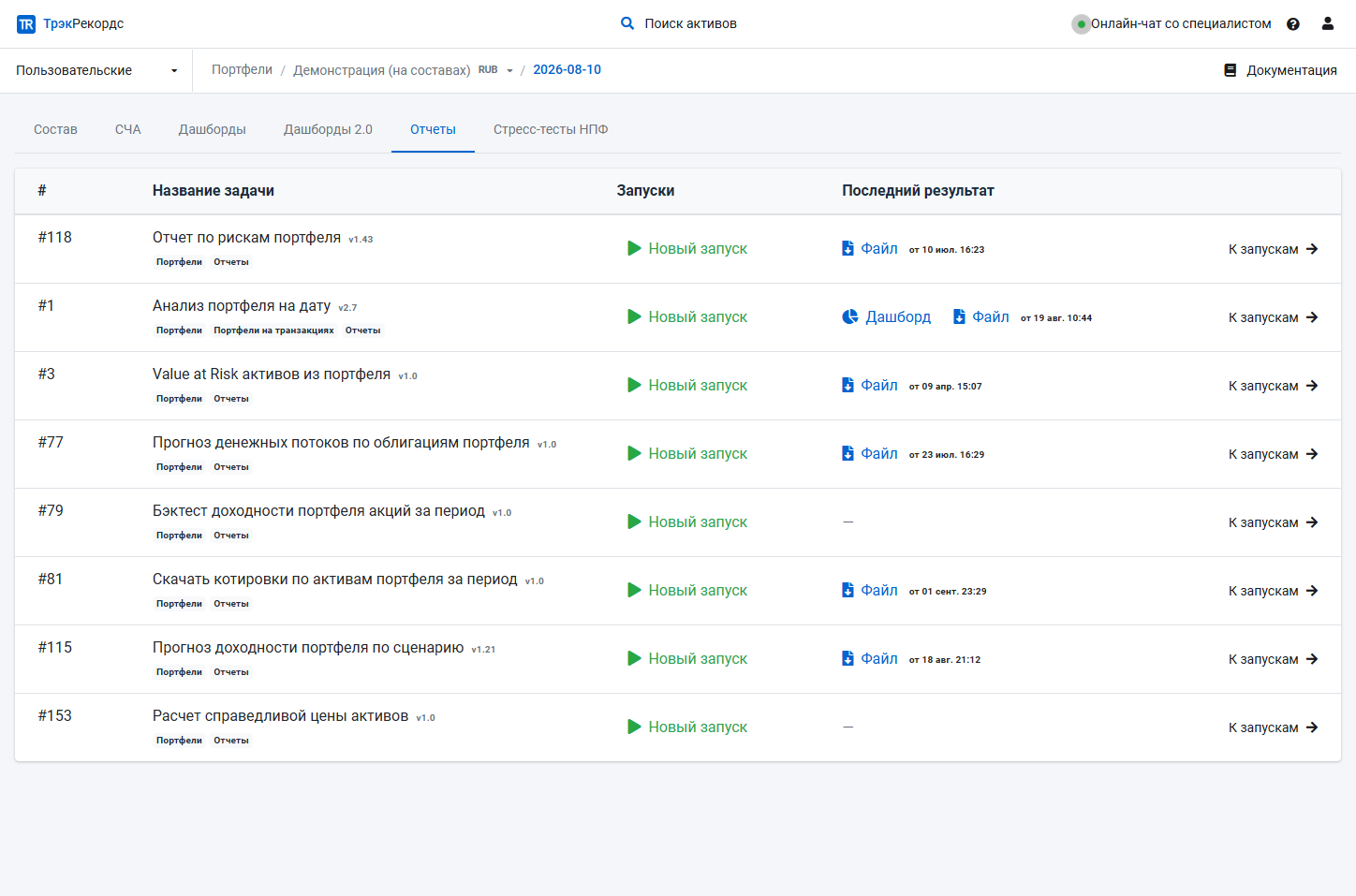
Task: Open Отчет по рискам портфеля title
Action: click(x=246, y=237)
